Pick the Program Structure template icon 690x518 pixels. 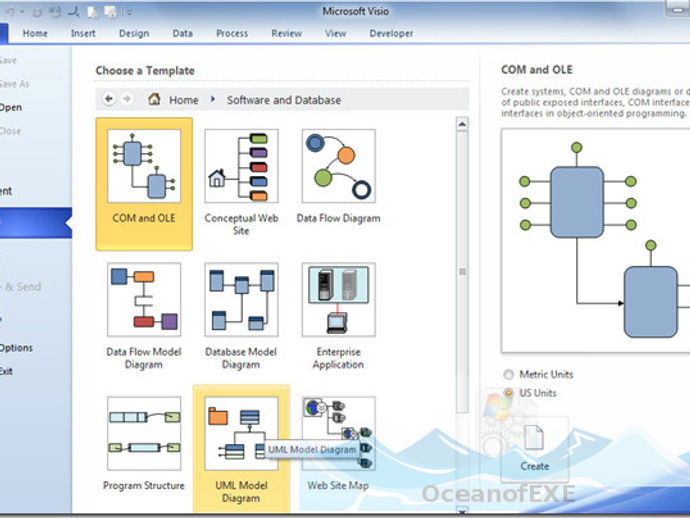[144, 434]
